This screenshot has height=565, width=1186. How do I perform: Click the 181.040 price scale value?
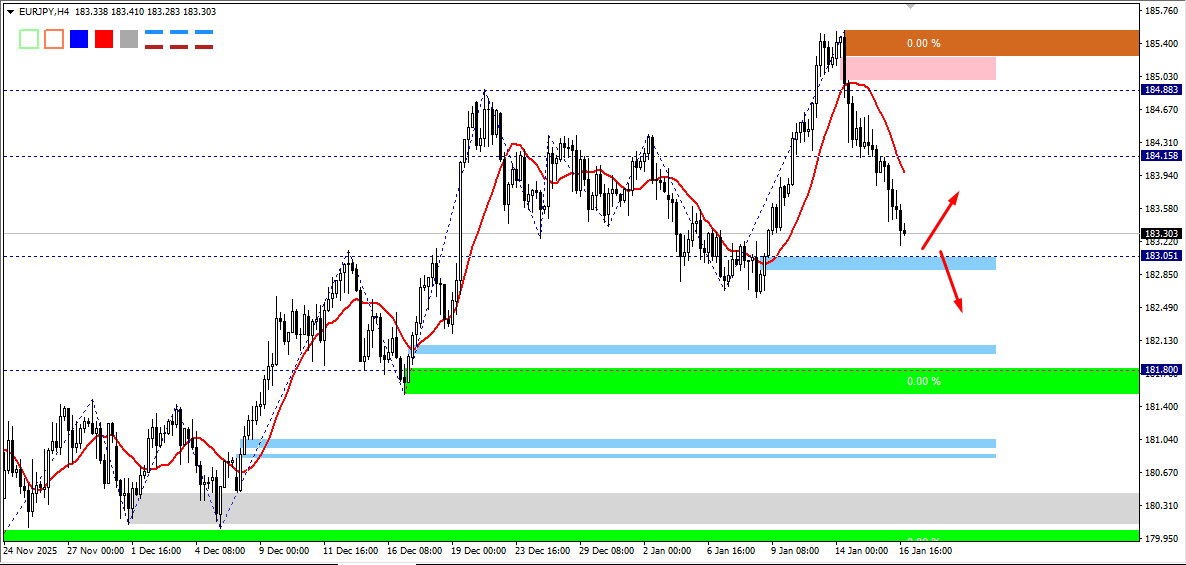[1162, 439]
